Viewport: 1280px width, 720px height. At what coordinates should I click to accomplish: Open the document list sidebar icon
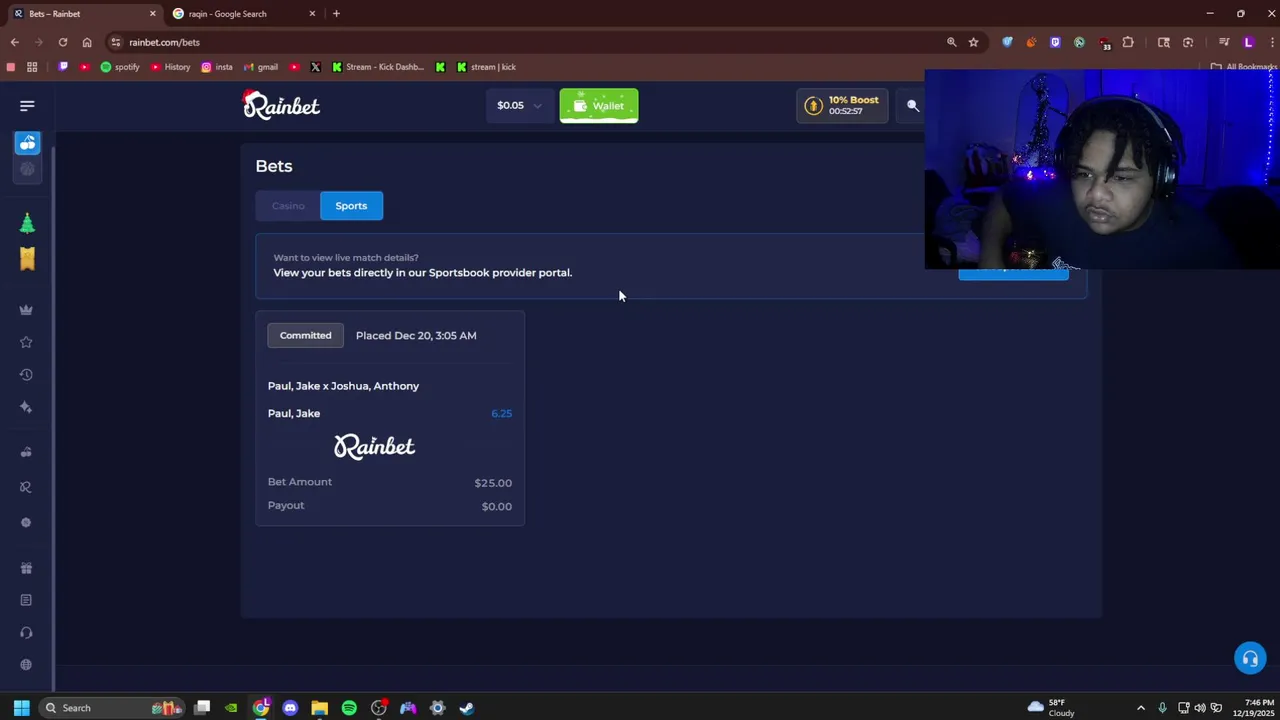[x=26, y=600]
